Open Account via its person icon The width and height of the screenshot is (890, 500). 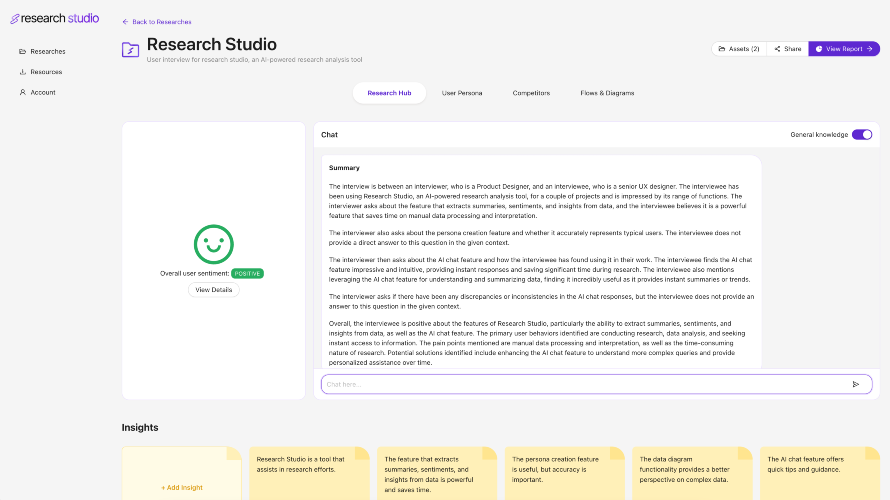coord(23,93)
